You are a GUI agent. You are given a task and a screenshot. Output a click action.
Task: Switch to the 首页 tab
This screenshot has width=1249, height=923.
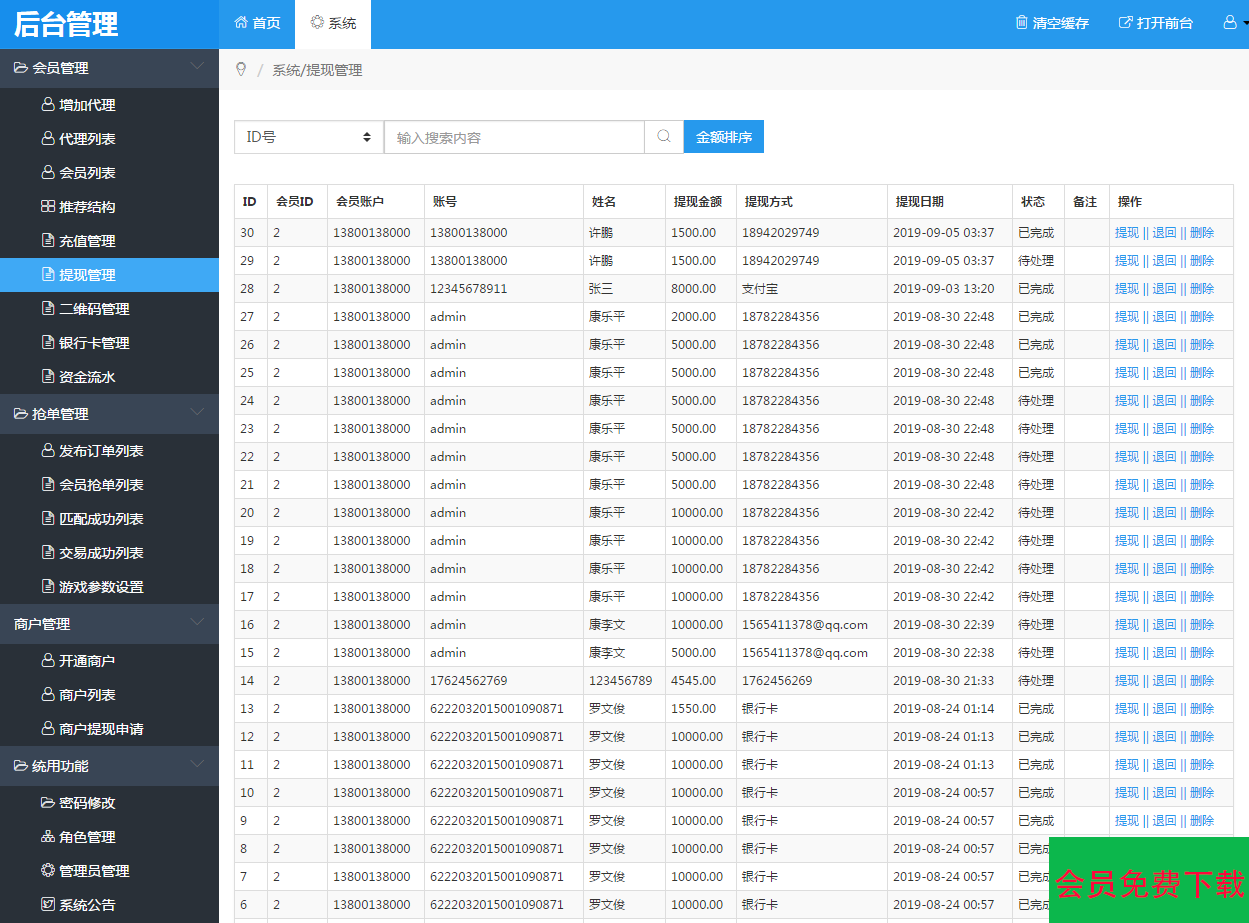point(257,23)
